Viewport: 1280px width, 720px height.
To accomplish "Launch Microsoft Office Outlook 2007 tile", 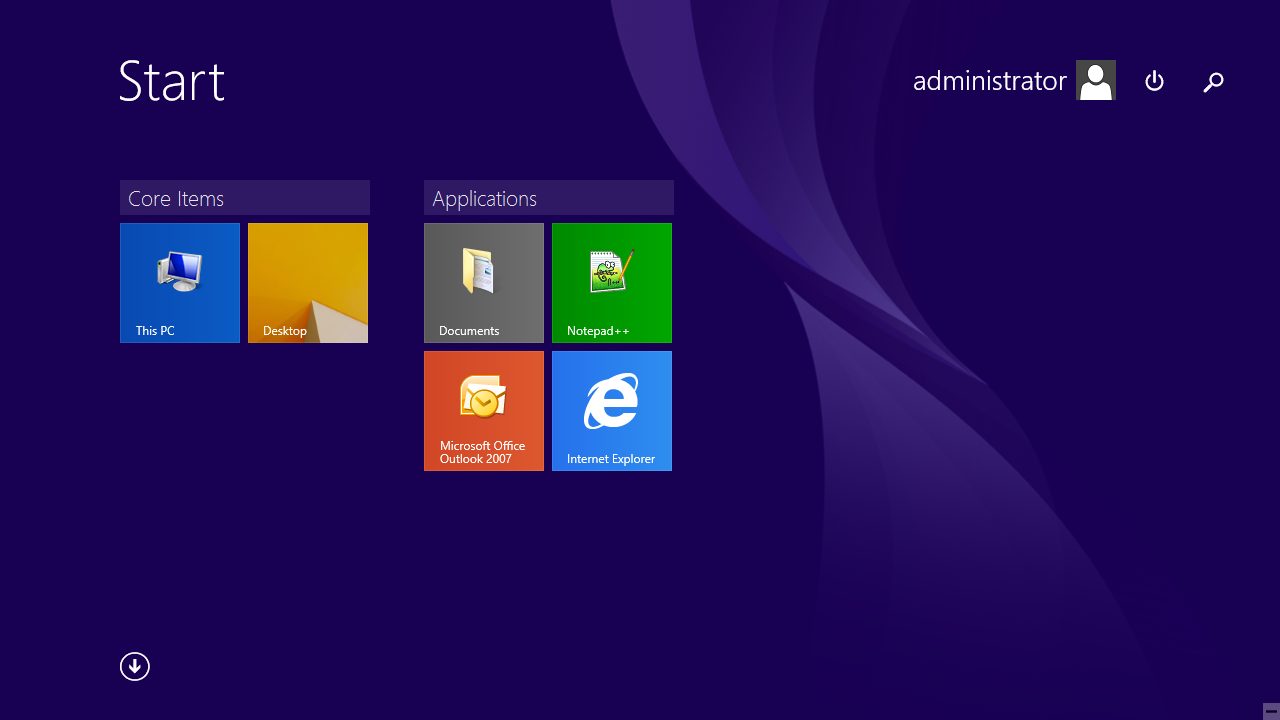I will (x=484, y=411).
